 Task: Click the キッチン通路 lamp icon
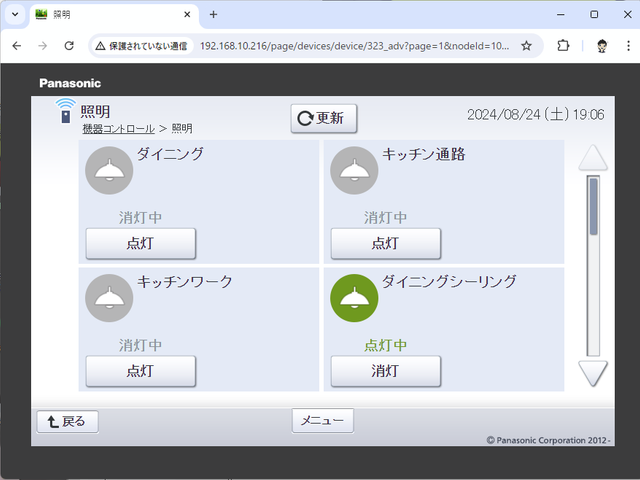354,170
